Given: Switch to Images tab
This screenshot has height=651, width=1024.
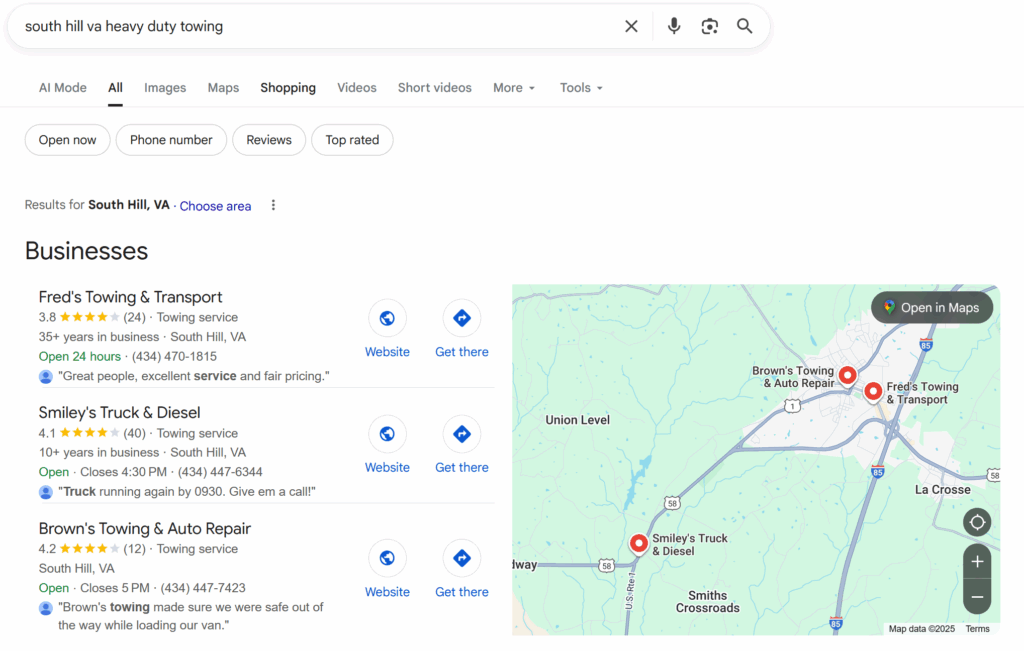Looking at the screenshot, I should tap(165, 87).
